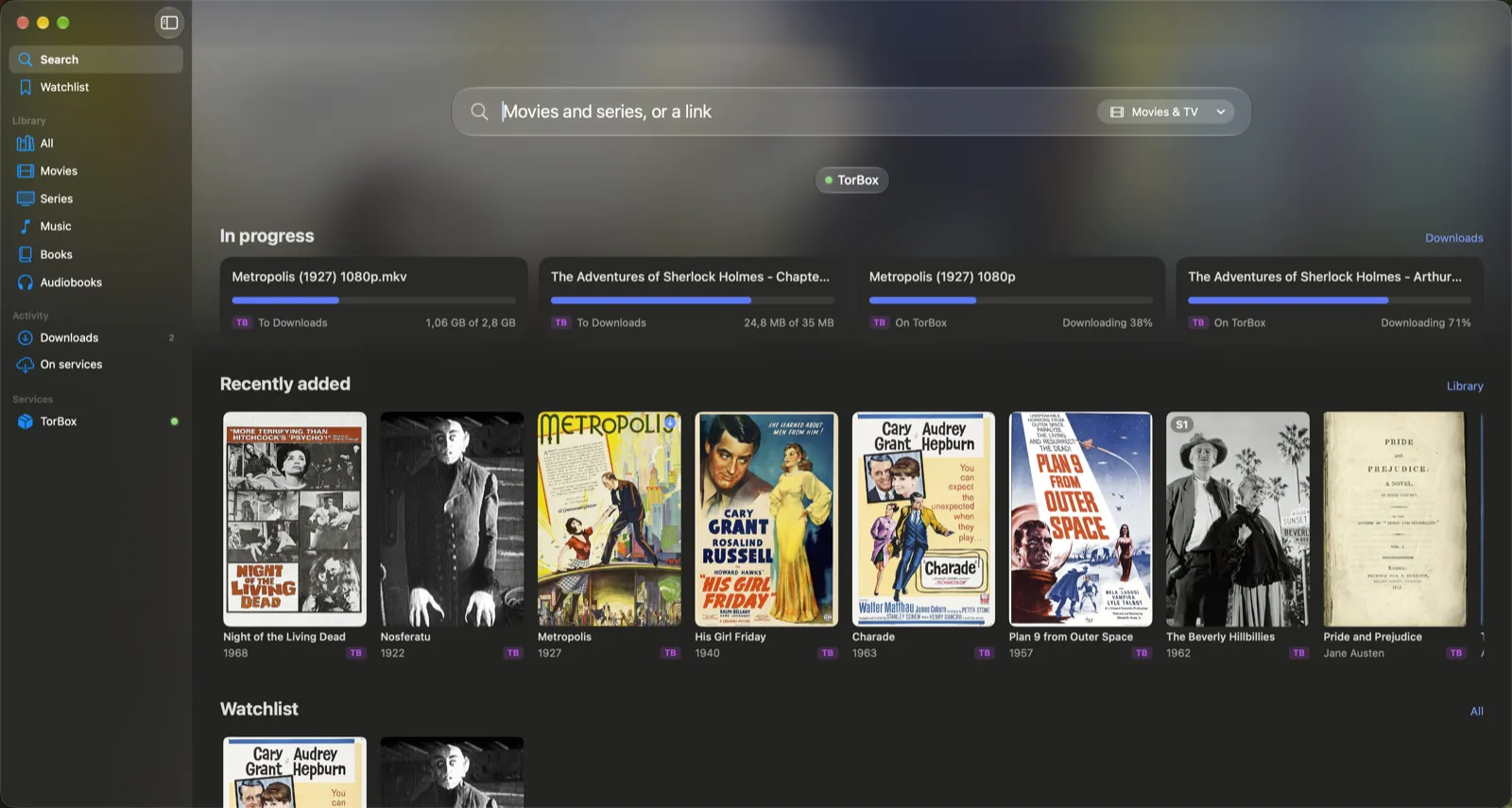Click the green TorBox status dot in sidebar
This screenshot has width=1512, height=808.
(x=174, y=421)
